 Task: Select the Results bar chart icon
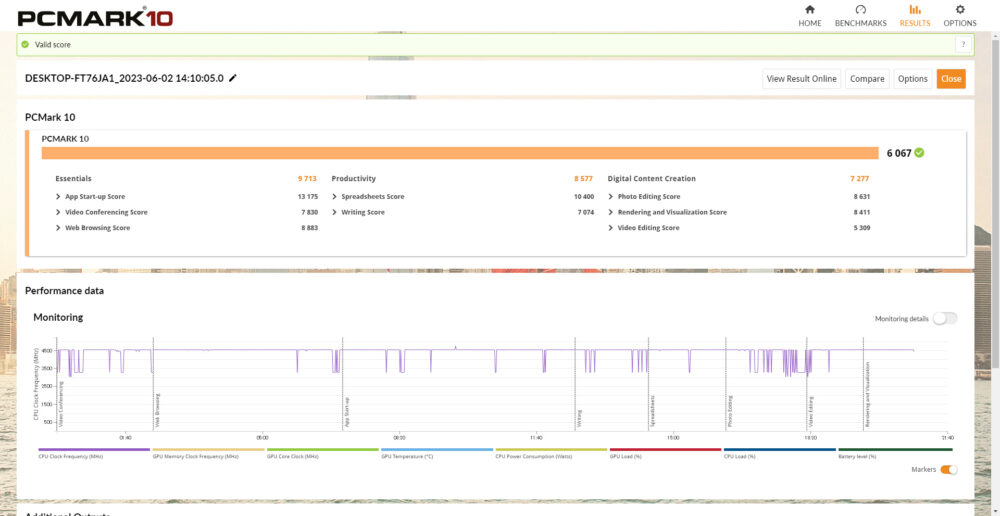pyautogui.click(x=915, y=10)
